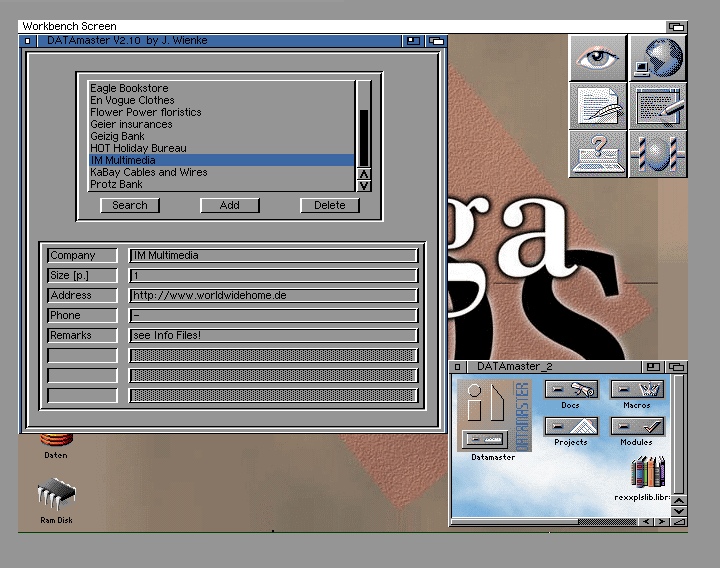This screenshot has height=568, width=720.
Task: Open the Projects drawer icon
Action: 570,427
